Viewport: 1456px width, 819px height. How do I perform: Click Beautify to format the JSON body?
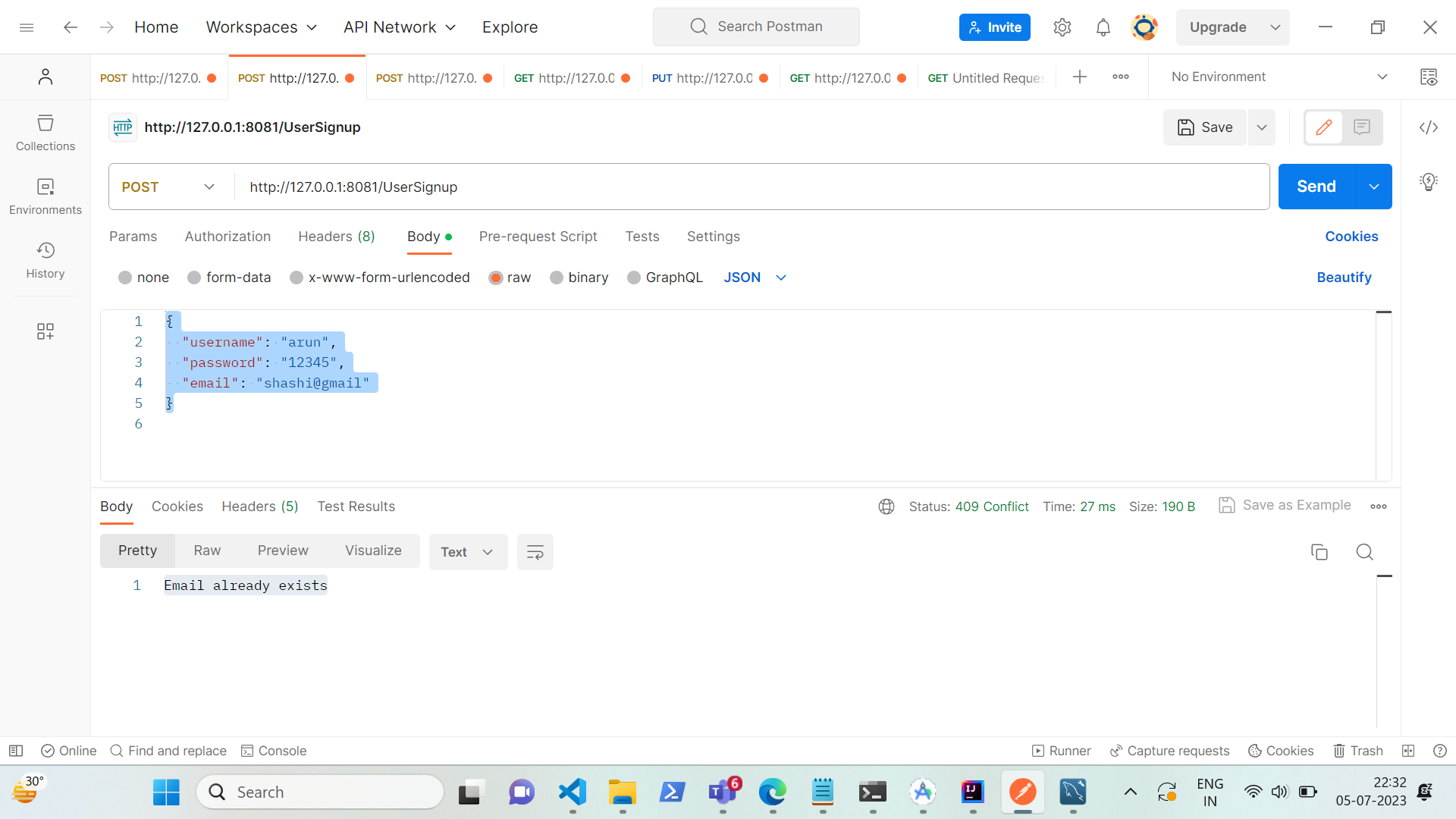point(1343,278)
